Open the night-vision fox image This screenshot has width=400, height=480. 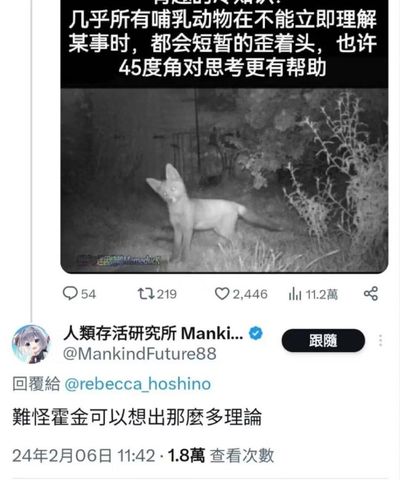coord(224,180)
